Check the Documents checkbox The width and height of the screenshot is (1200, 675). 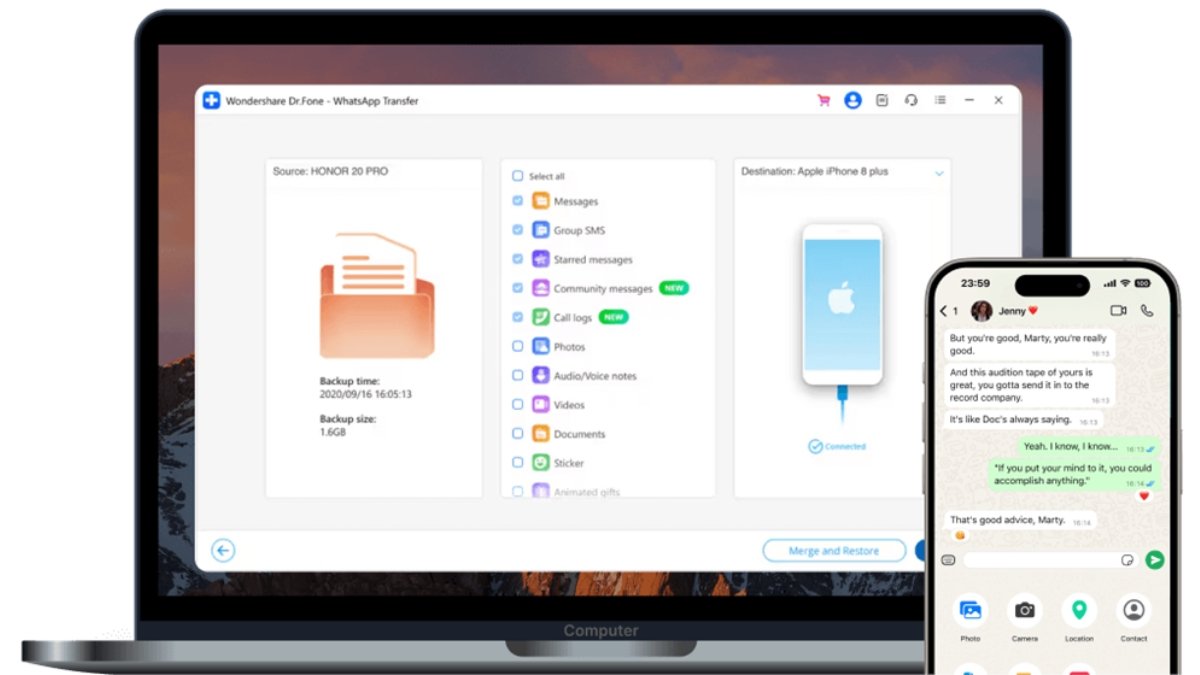(518, 433)
